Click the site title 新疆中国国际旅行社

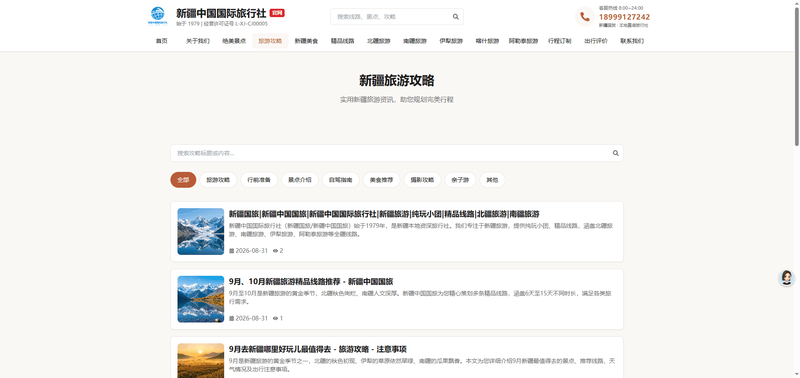(x=221, y=13)
